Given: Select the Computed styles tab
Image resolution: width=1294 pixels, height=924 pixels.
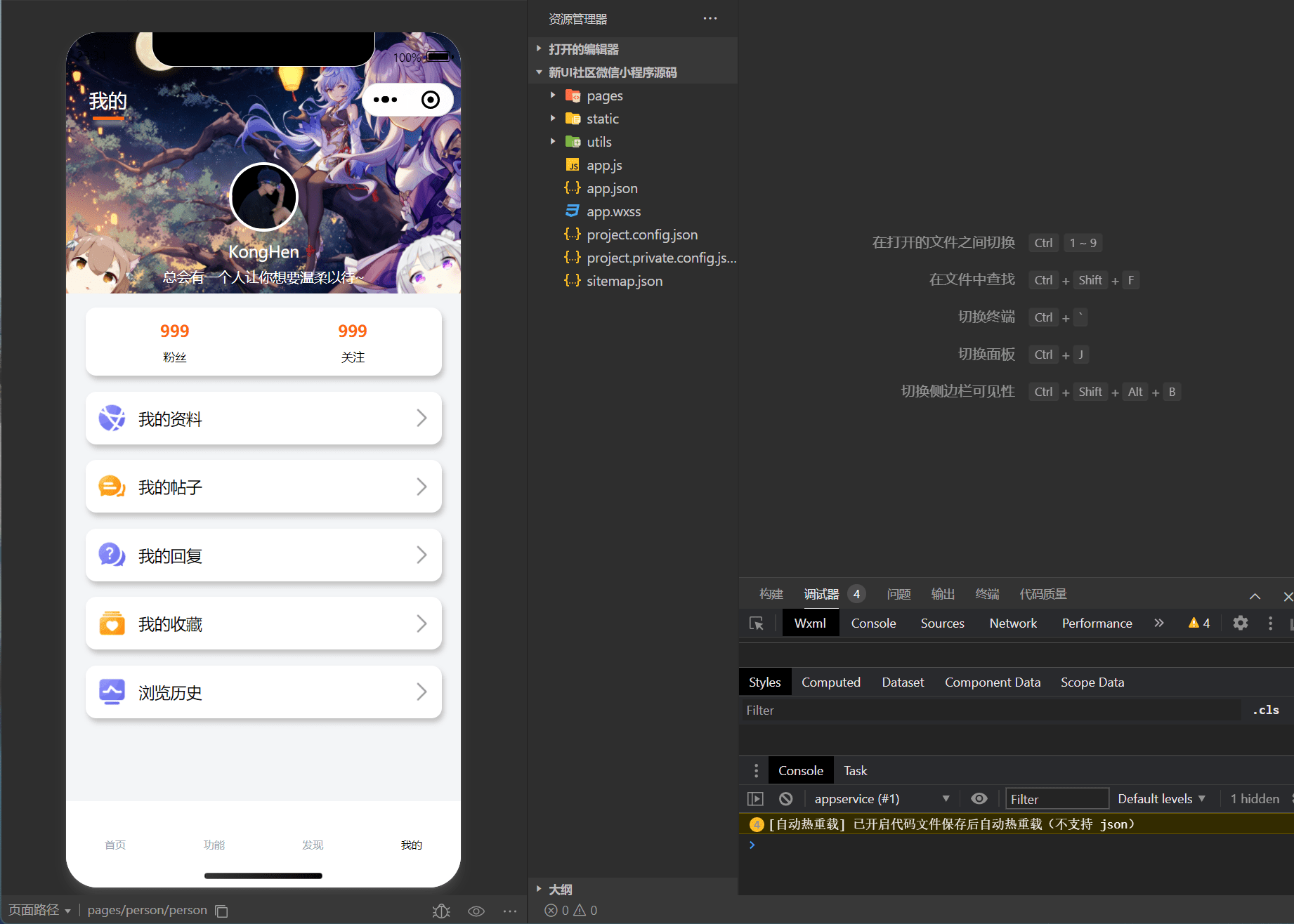Looking at the screenshot, I should (x=831, y=682).
